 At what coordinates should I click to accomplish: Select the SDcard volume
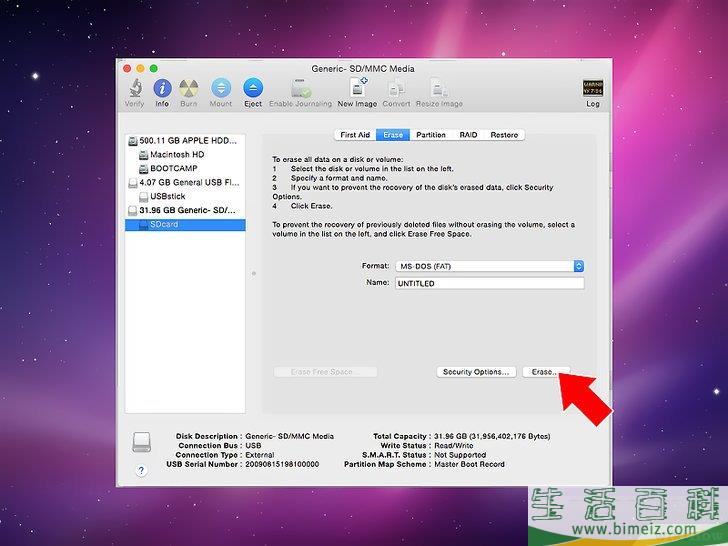(185, 225)
